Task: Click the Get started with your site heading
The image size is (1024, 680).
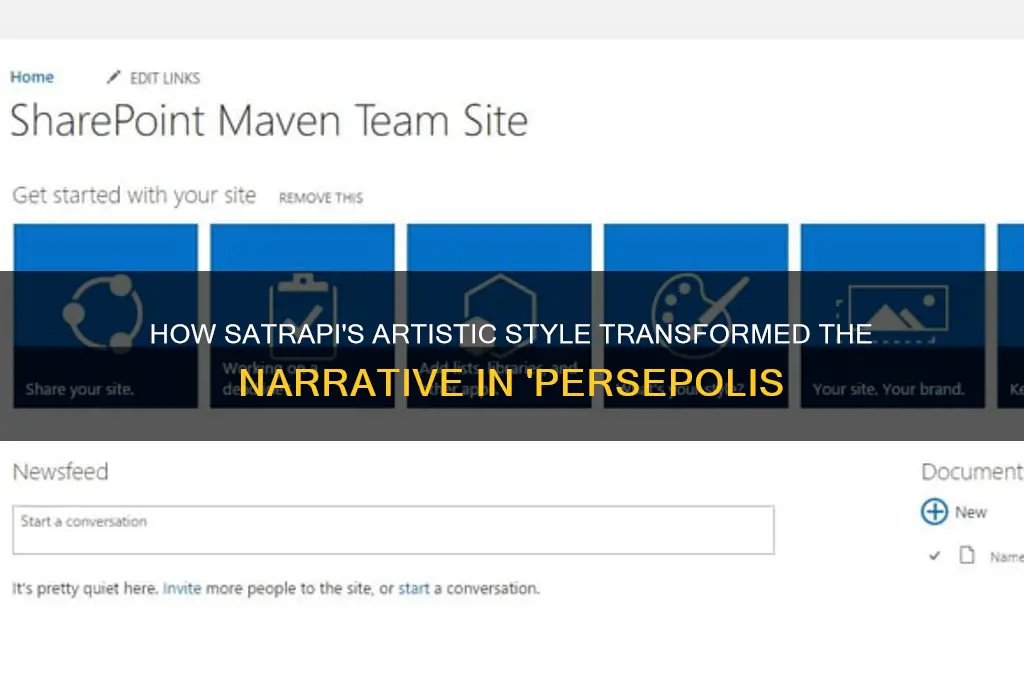Action: coord(134,195)
